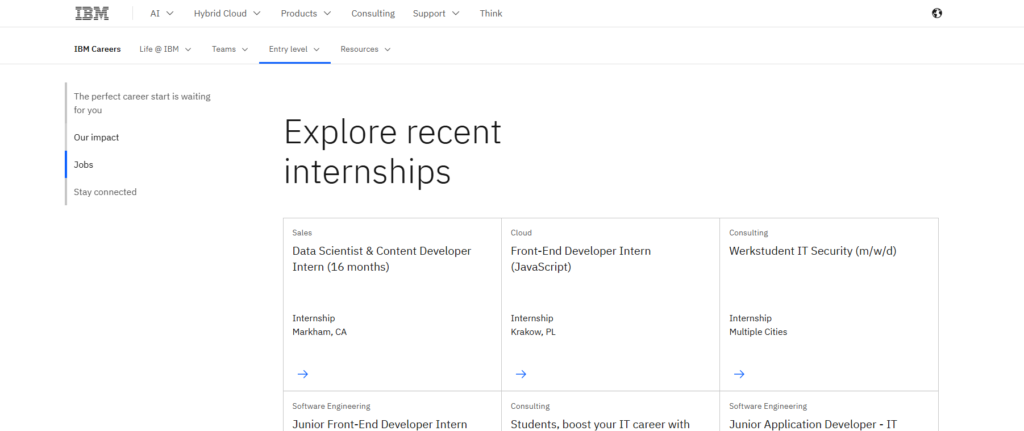Screen dimensions: 1024x431
Task: Open the globe region selector icon
Action: click(937, 13)
